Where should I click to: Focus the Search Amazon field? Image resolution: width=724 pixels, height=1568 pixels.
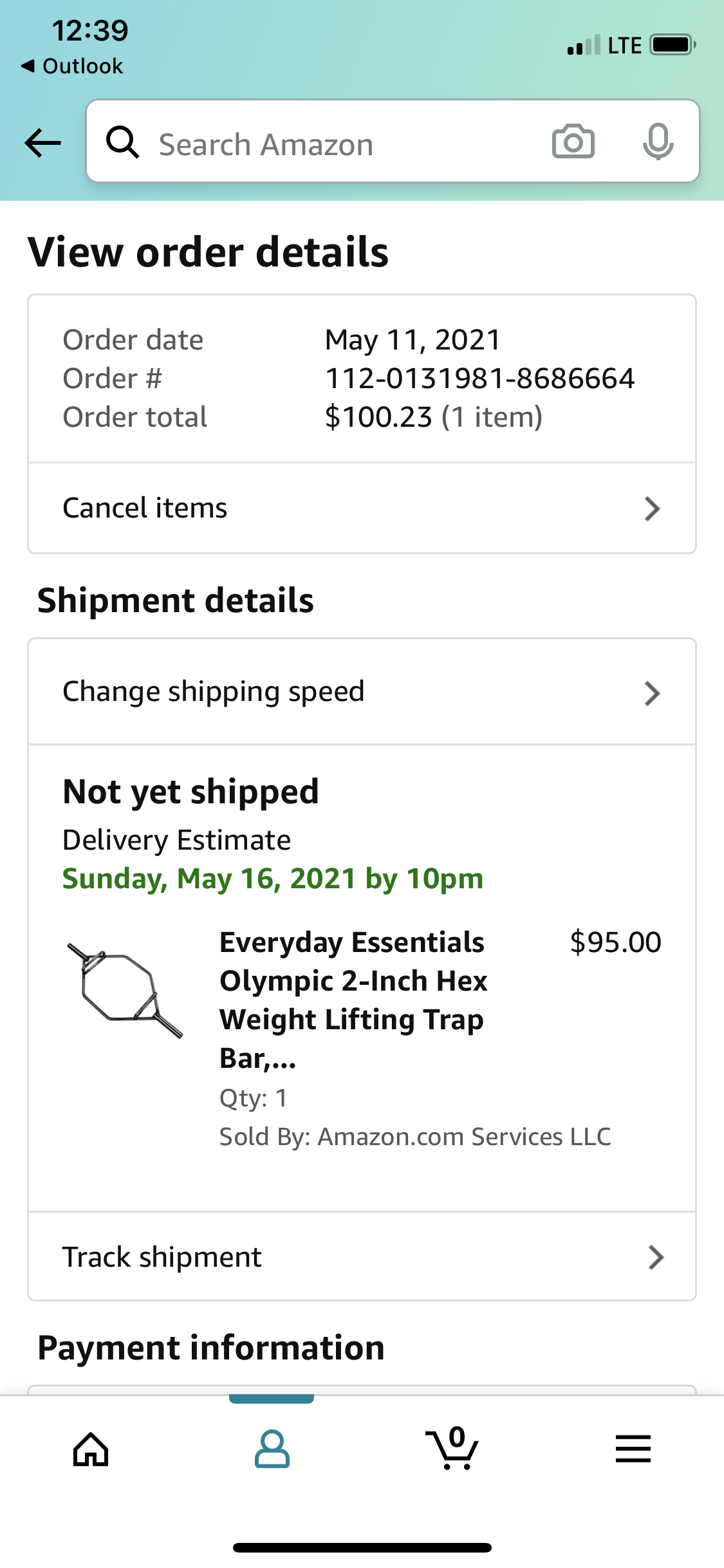pos(335,144)
